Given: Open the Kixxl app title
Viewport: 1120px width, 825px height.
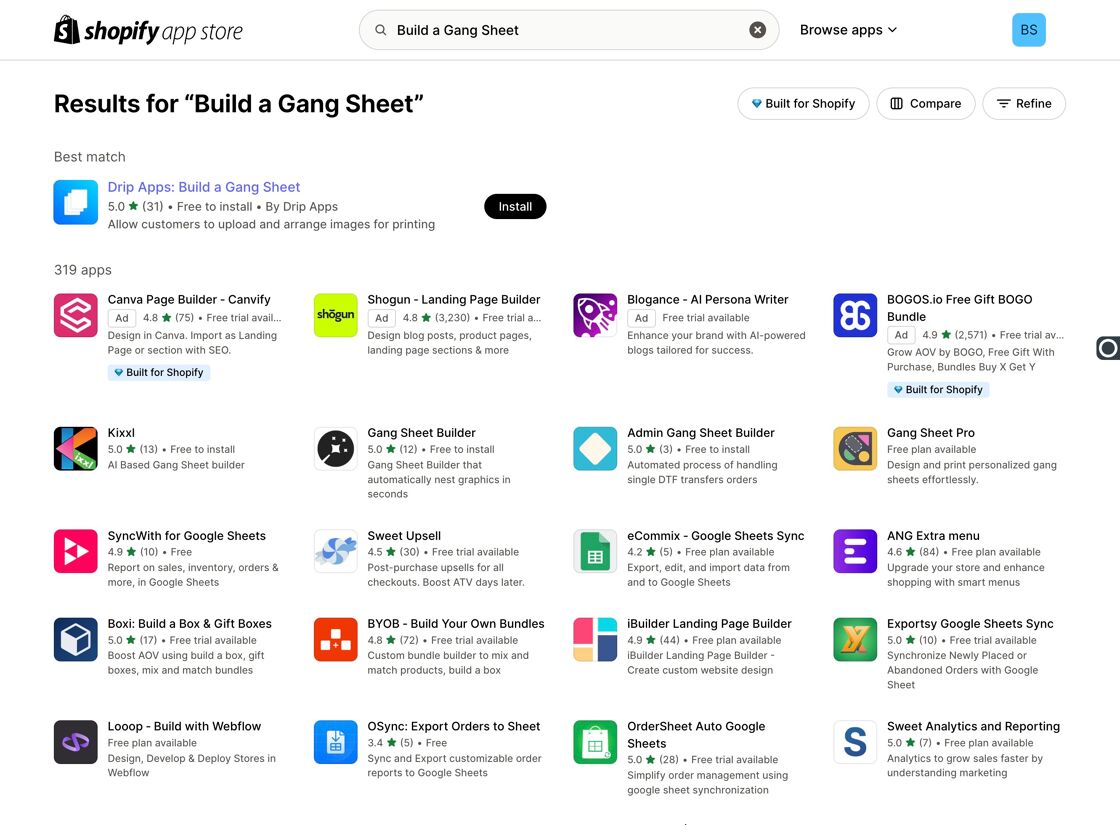Looking at the screenshot, I should (121, 433).
